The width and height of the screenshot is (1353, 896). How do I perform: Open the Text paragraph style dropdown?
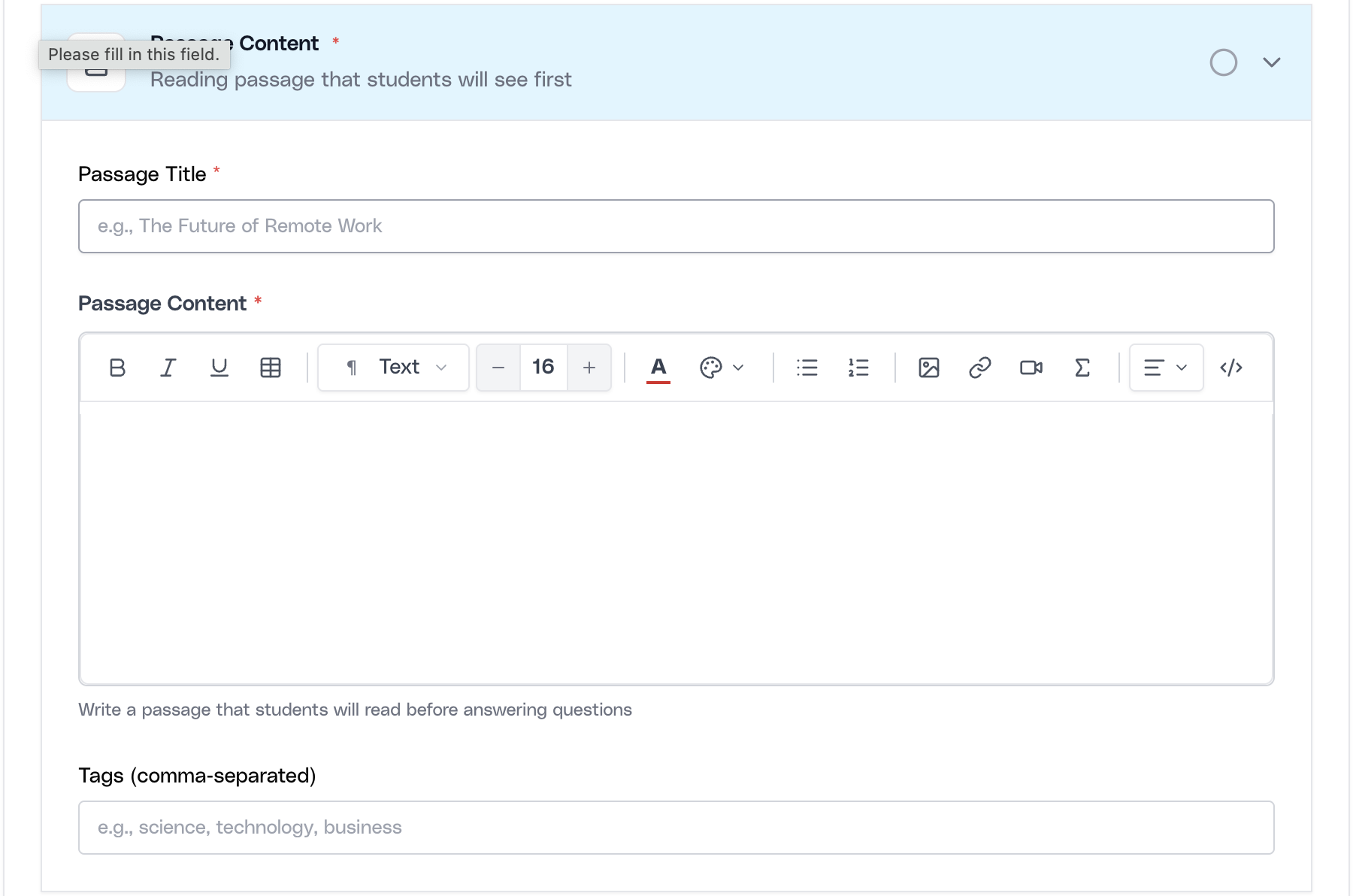point(394,368)
